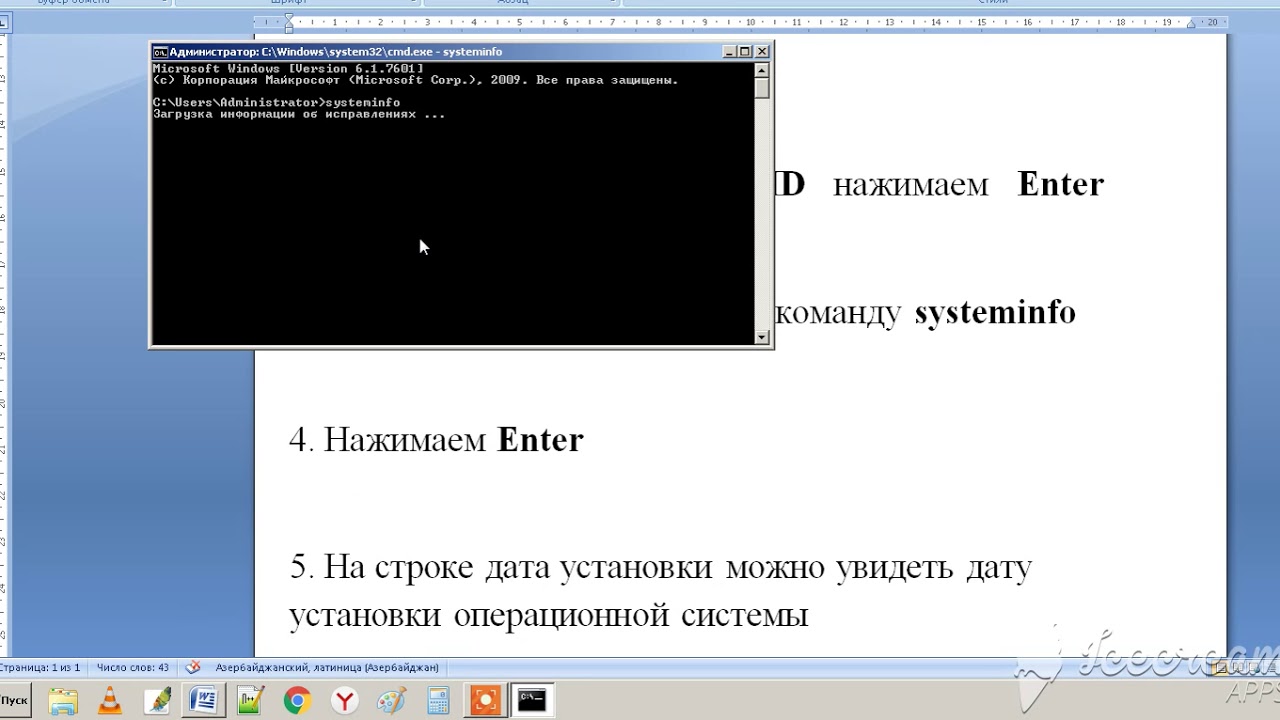Click bold 'systeminfo' in Word document
The height and width of the screenshot is (720, 1280).
(x=995, y=312)
